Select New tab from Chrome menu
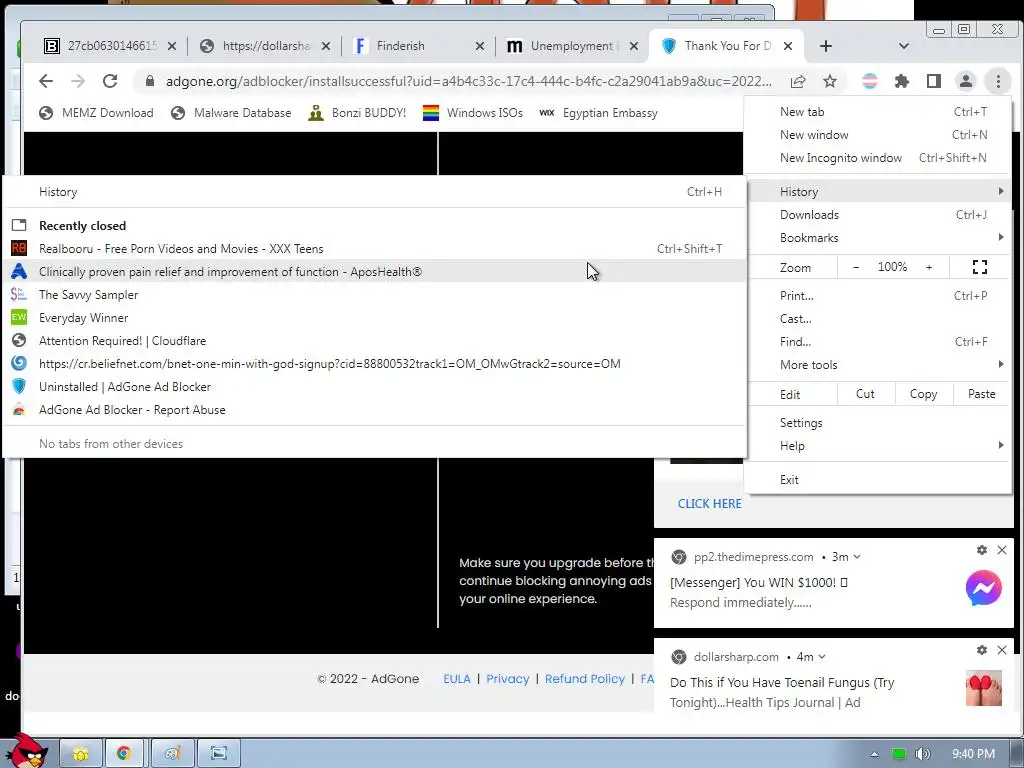1024x768 pixels. pos(877,112)
